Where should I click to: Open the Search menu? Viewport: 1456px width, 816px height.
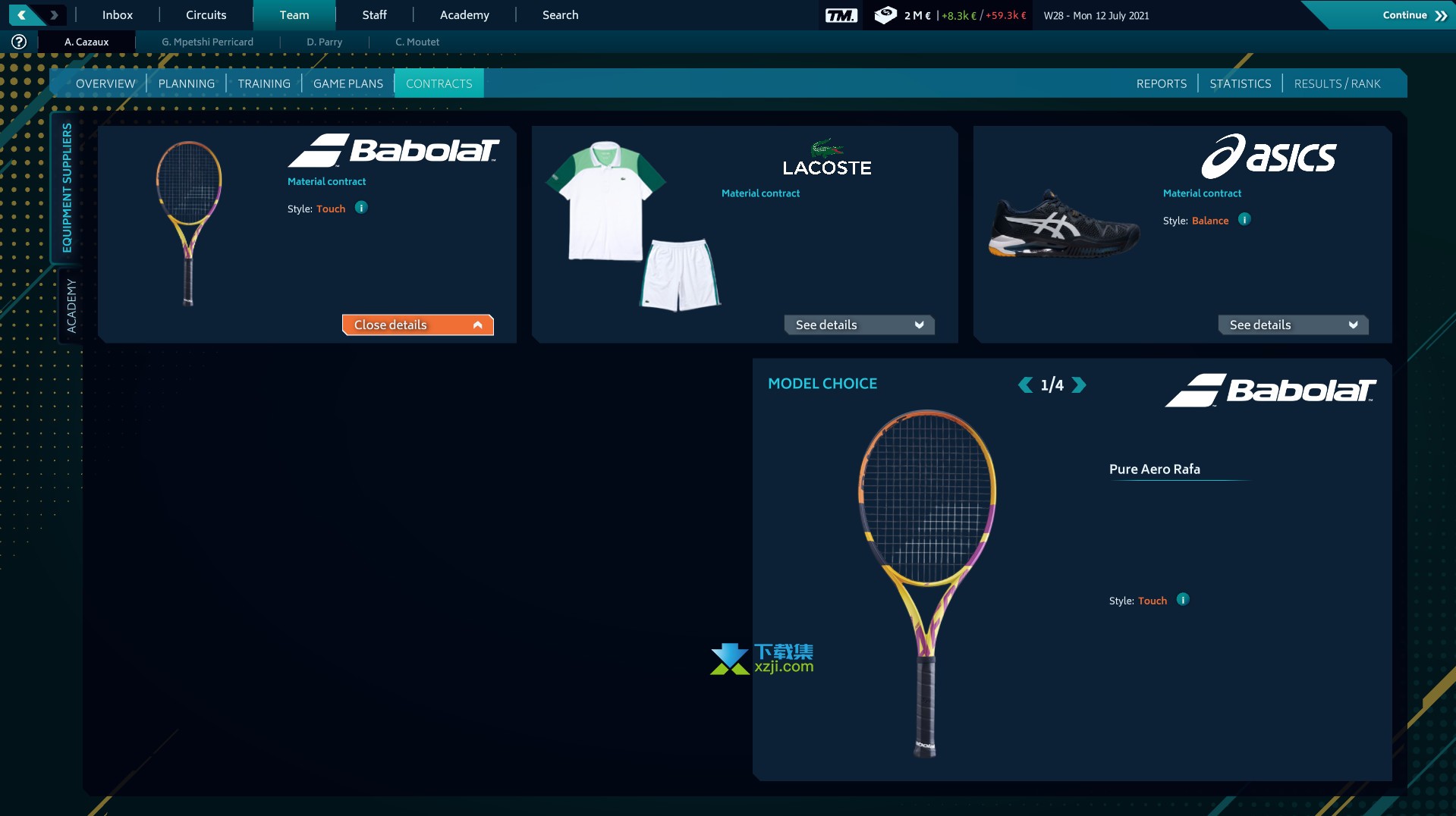click(561, 14)
